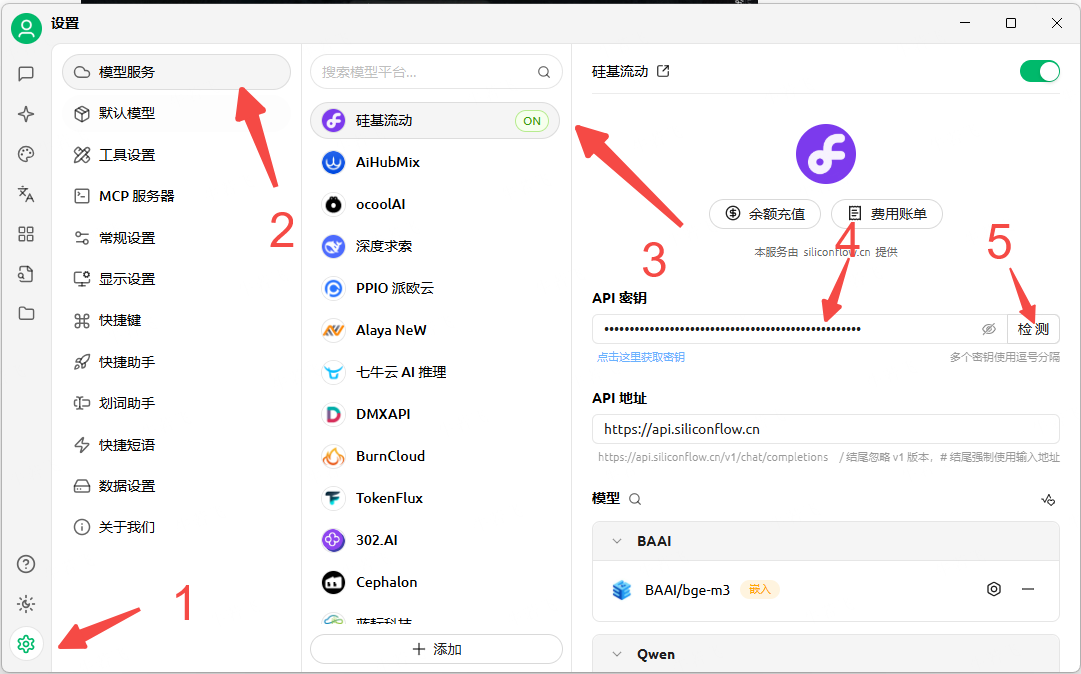1081x674 pixels.
Task: Toggle the light/dark theme icon
Action: pos(26,604)
